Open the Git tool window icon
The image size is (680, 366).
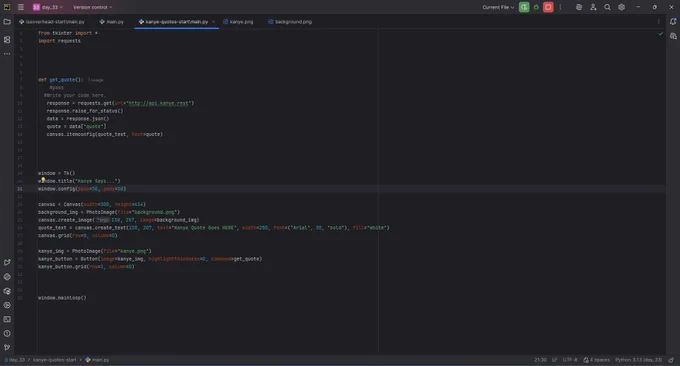click(x=7, y=347)
